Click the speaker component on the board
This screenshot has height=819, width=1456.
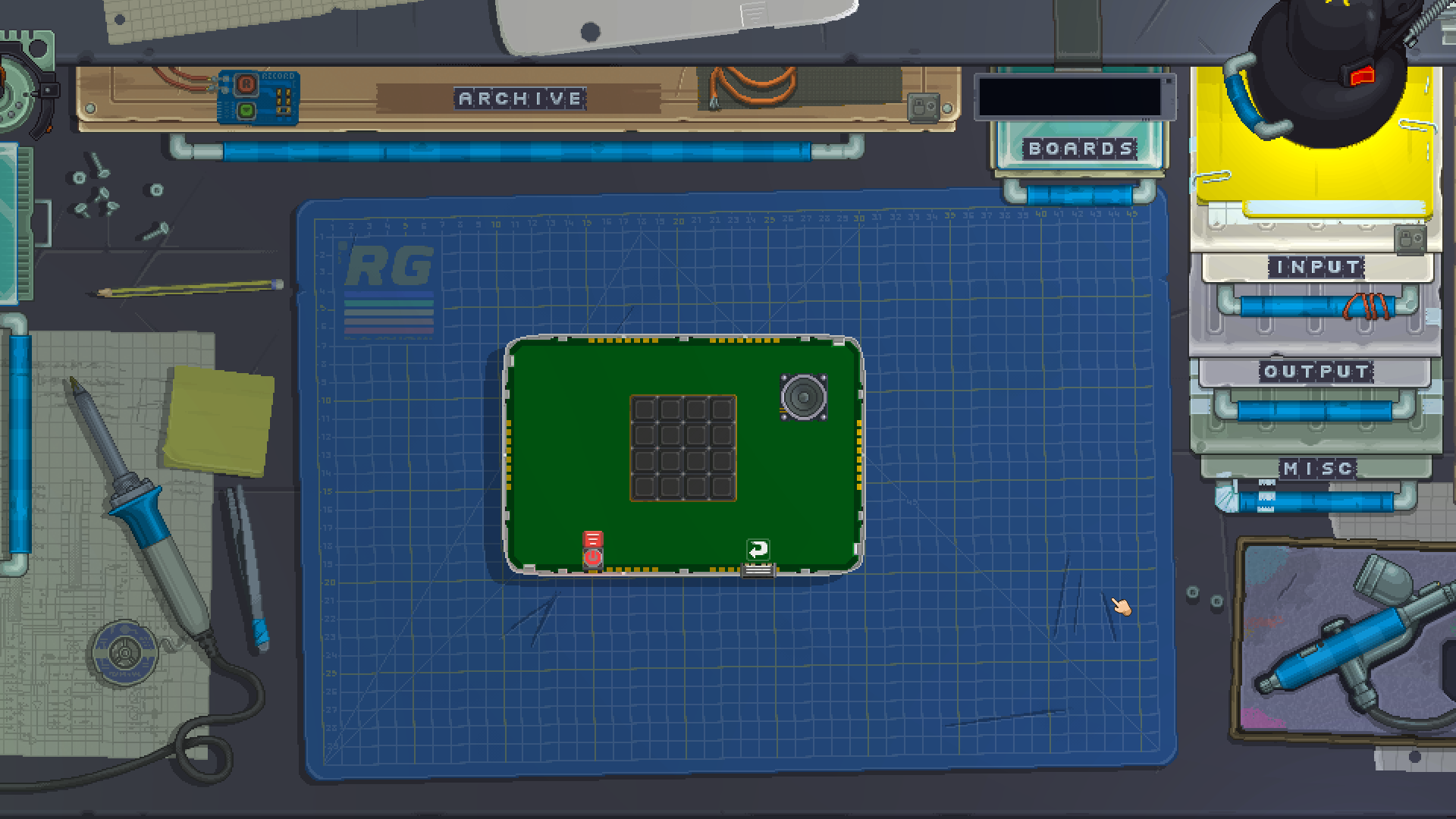pyautogui.click(x=803, y=396)
